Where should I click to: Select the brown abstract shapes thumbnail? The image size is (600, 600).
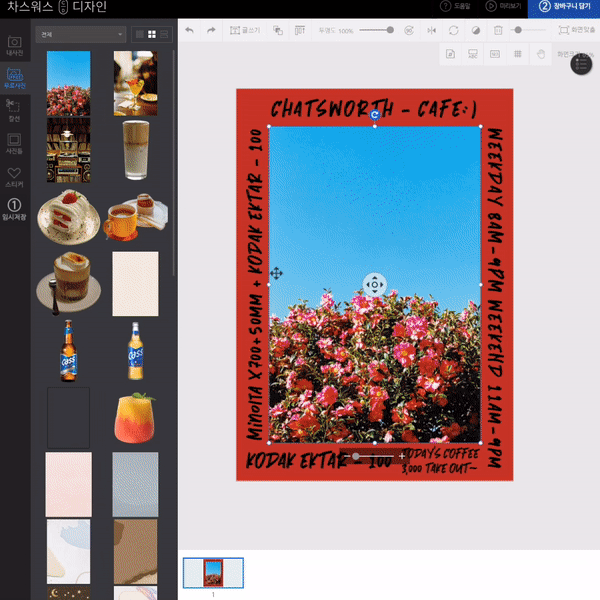135,551
